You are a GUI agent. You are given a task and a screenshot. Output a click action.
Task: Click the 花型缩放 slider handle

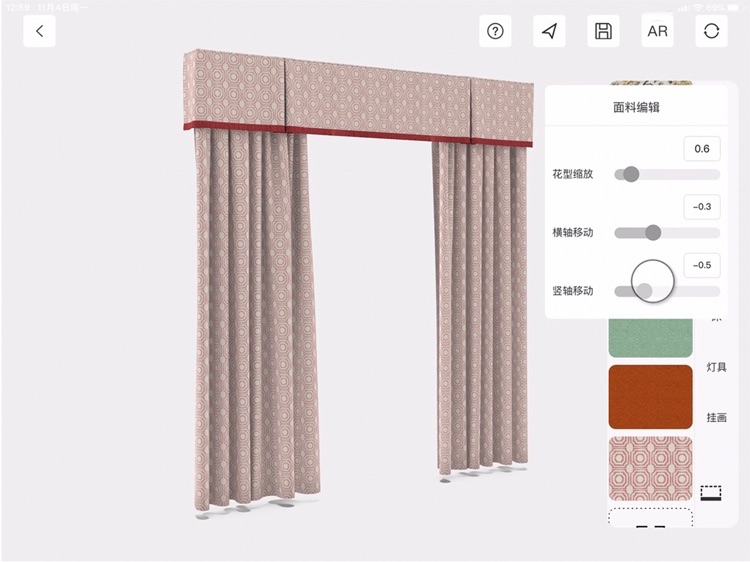pyautogui.click(x=631, y=174)
